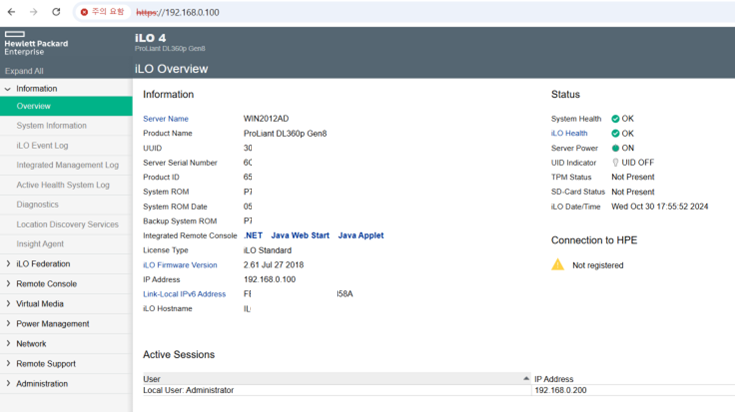Select the iLO Health green OK icon

(615, 134)
